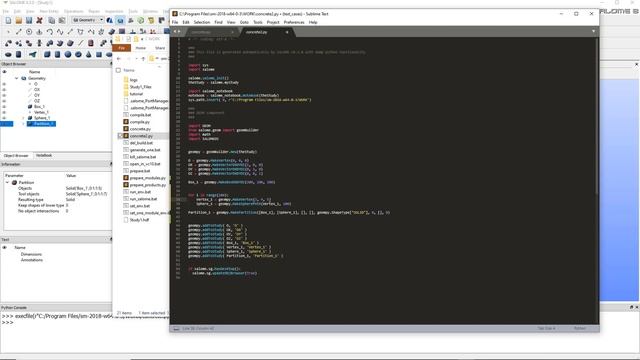The width and height of the screenshot is (640, 360).
Task: Click Explorer up arrow button
Action: (x=143, y=59)
